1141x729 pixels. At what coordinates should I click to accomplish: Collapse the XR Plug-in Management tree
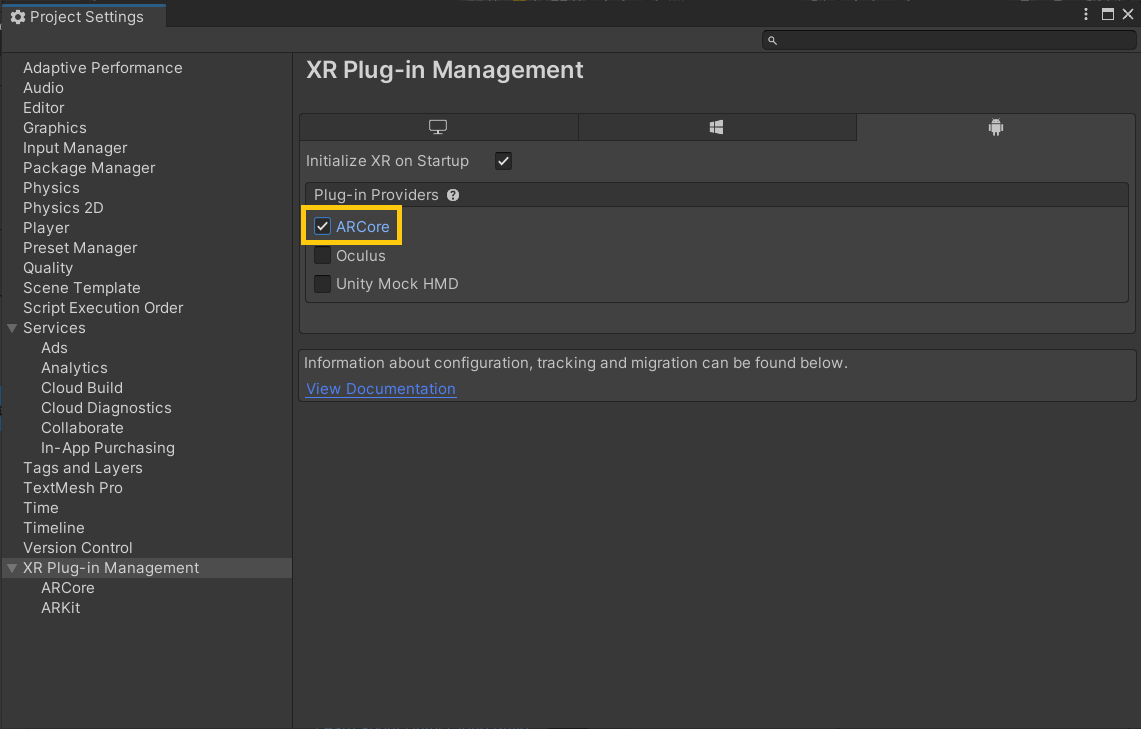click(x=12, y=568)
